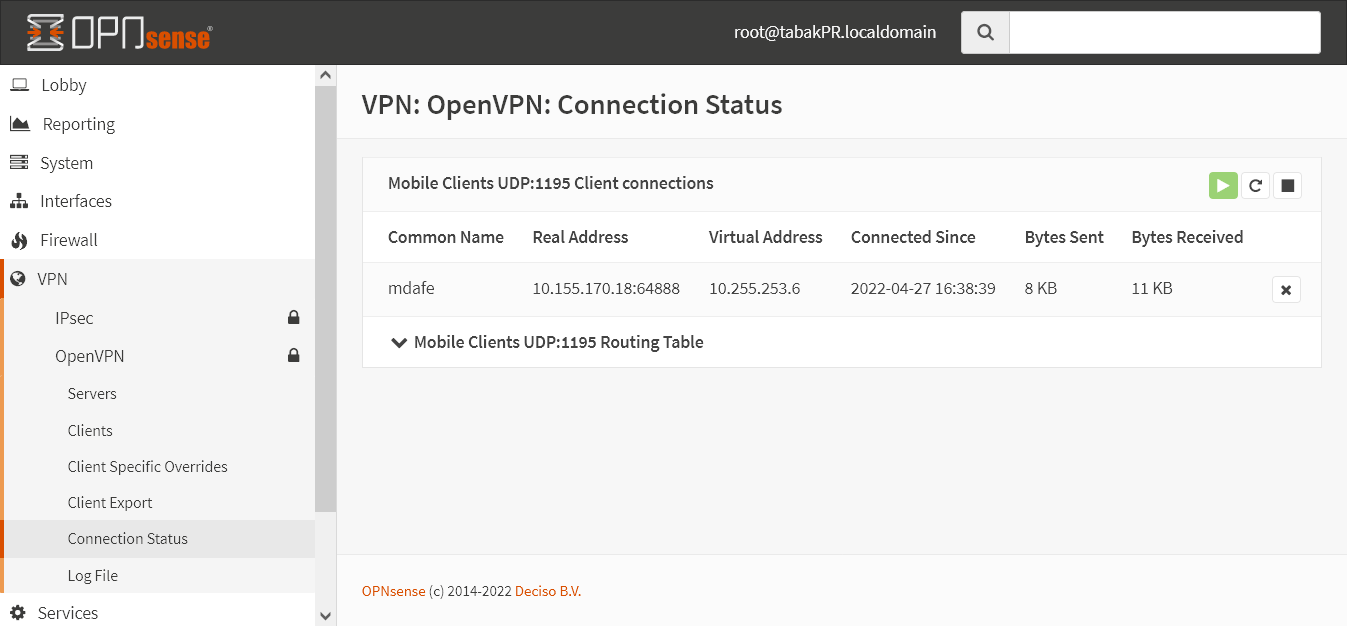The image size is (1347, 626).
Task: Open the Services gear icon
Action: point(19,612)
